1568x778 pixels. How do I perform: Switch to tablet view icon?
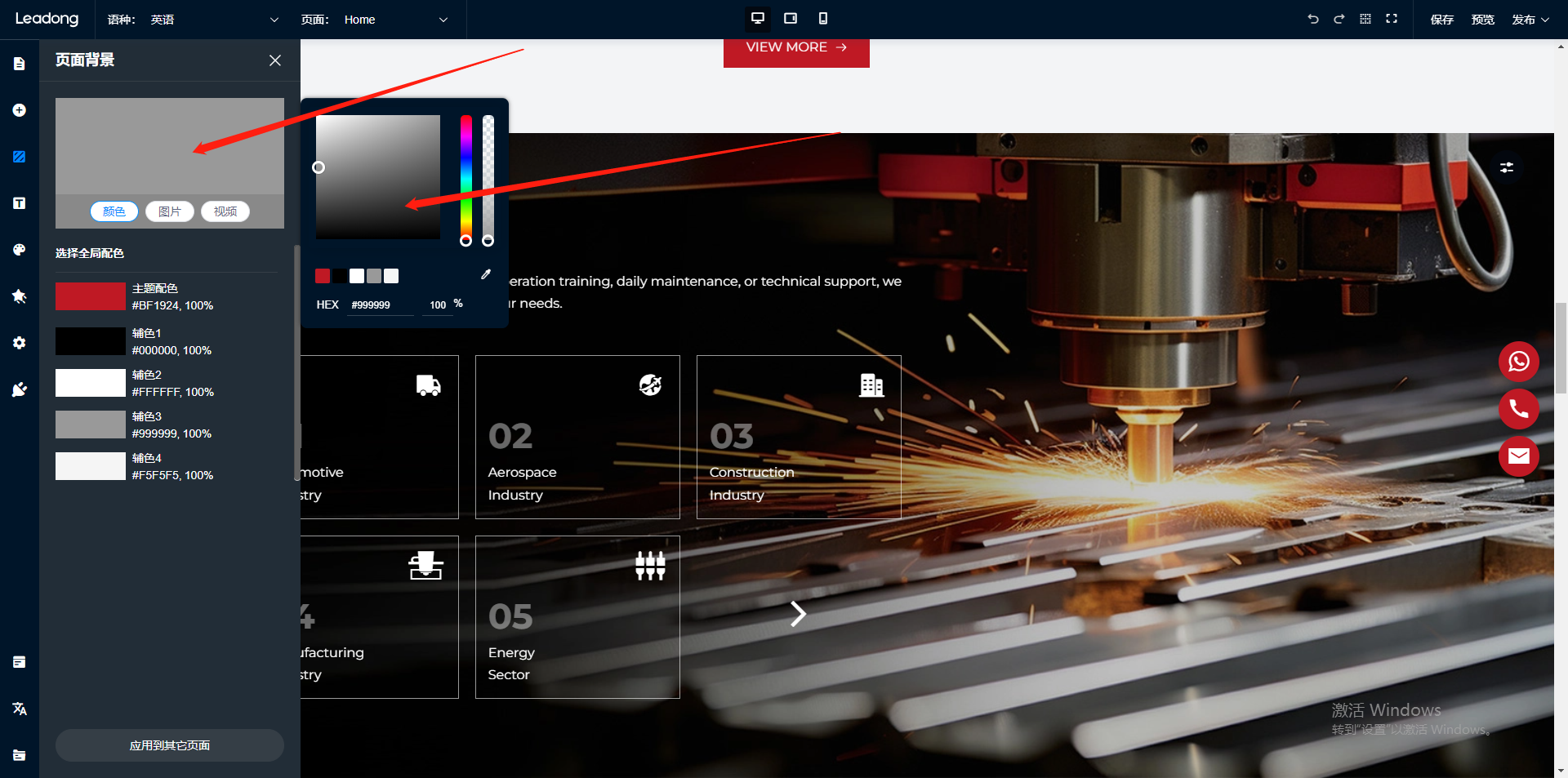coord(790,19)
